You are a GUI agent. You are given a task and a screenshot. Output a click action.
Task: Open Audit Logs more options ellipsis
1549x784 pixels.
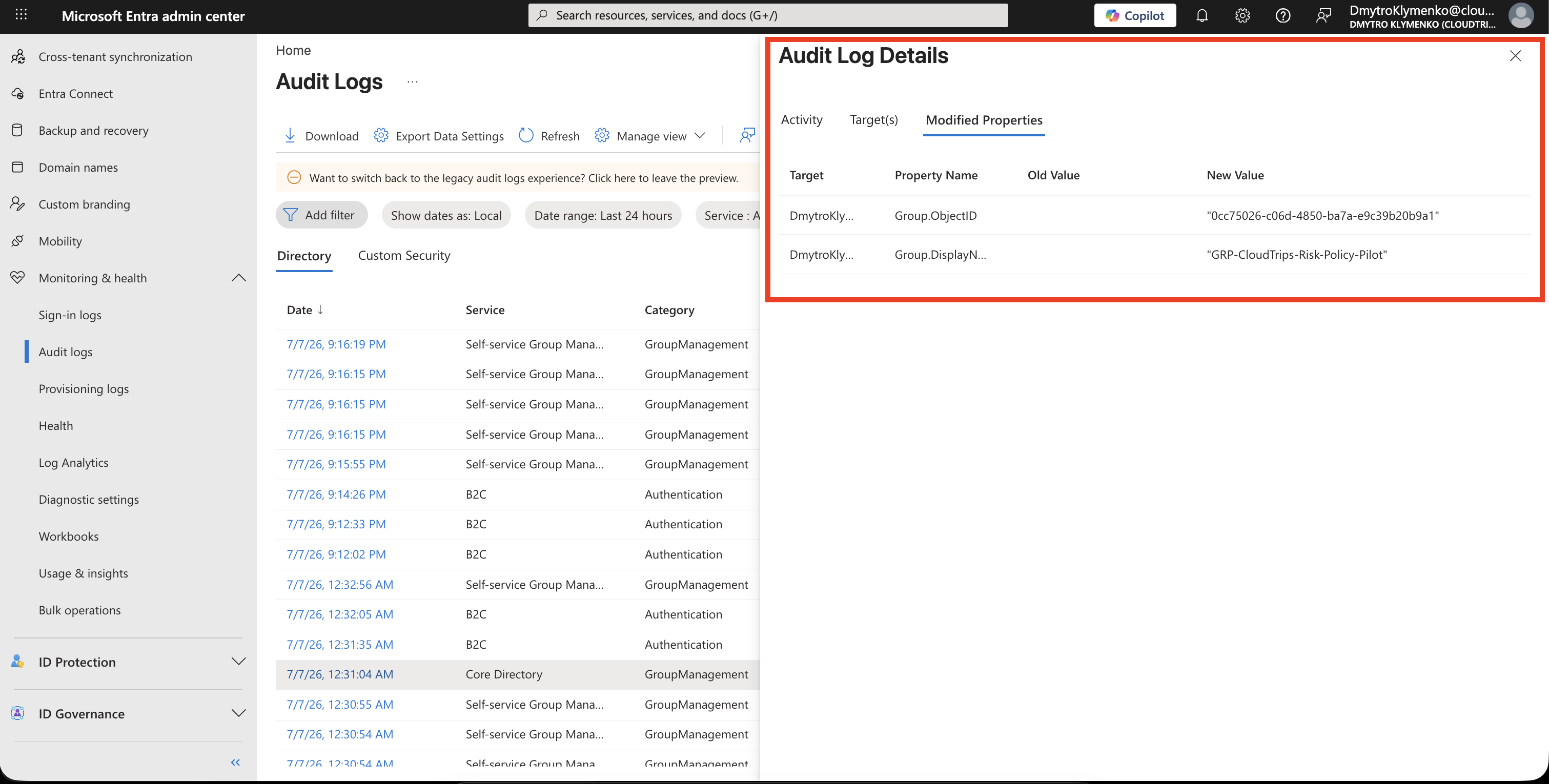pos(412,82)
